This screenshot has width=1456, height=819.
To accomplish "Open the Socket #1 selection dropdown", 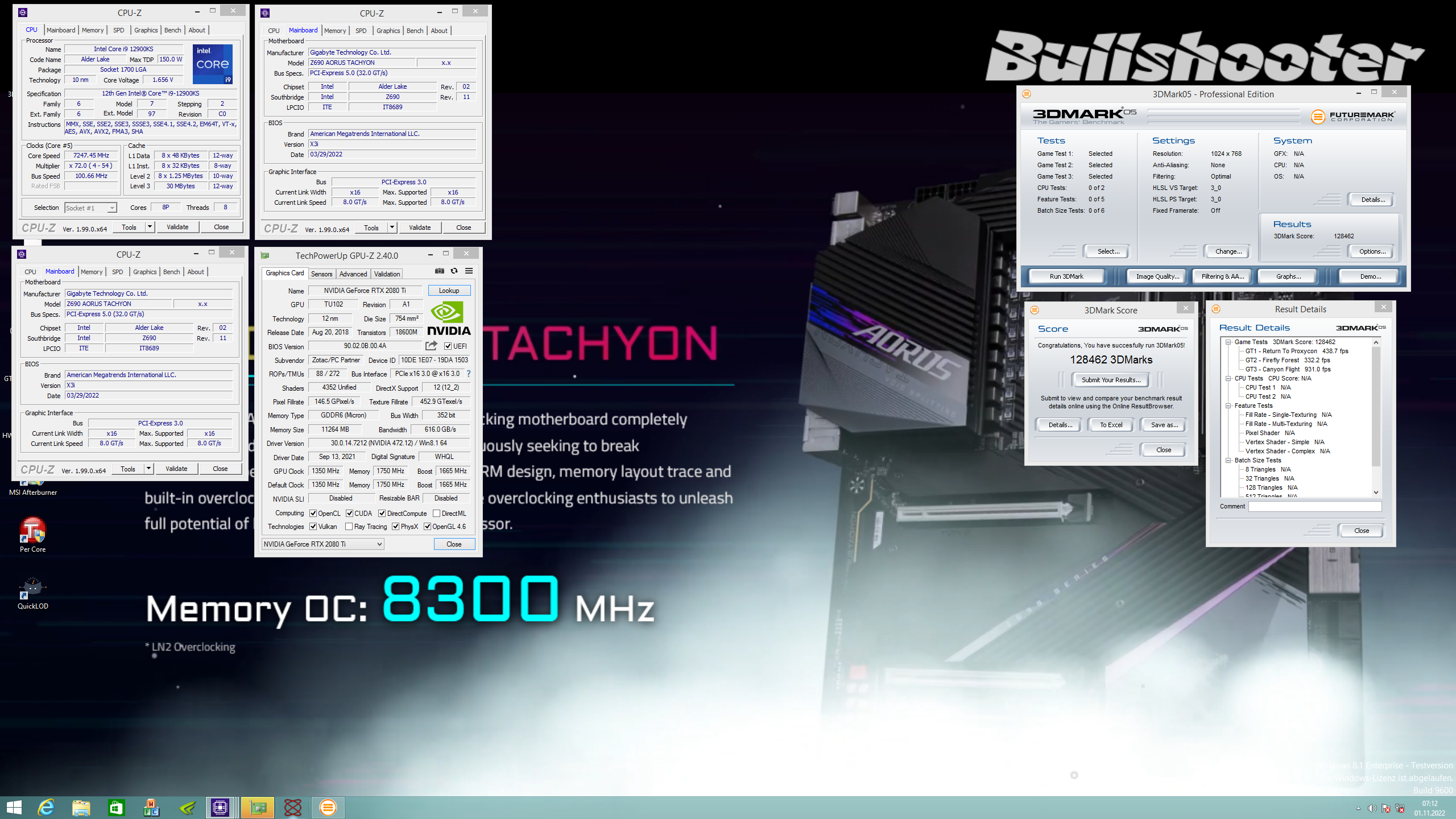I will [91, 208].
